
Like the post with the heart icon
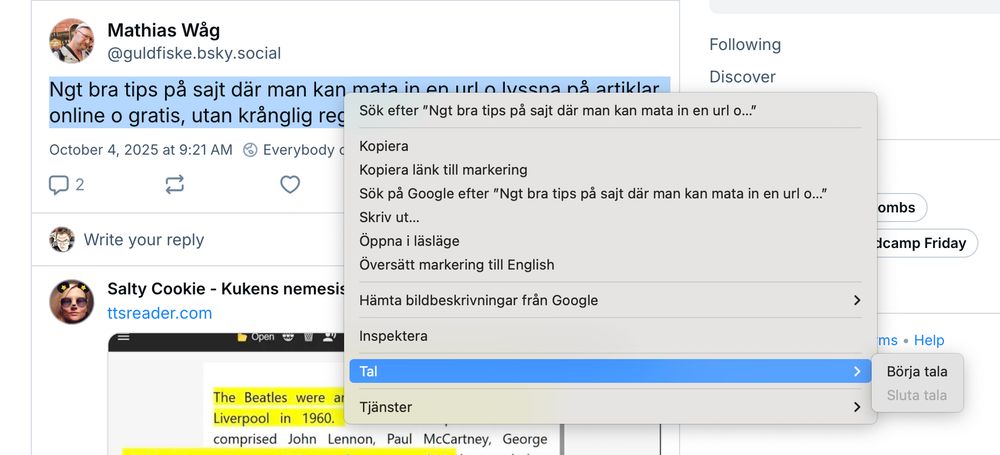pyautogui.click(x=290, y=185)
